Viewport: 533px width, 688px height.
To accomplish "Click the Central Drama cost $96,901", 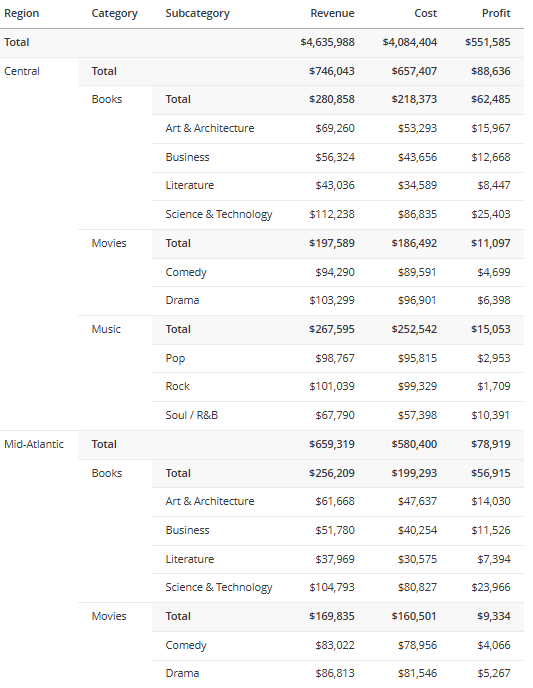I will tap(417, 300).
